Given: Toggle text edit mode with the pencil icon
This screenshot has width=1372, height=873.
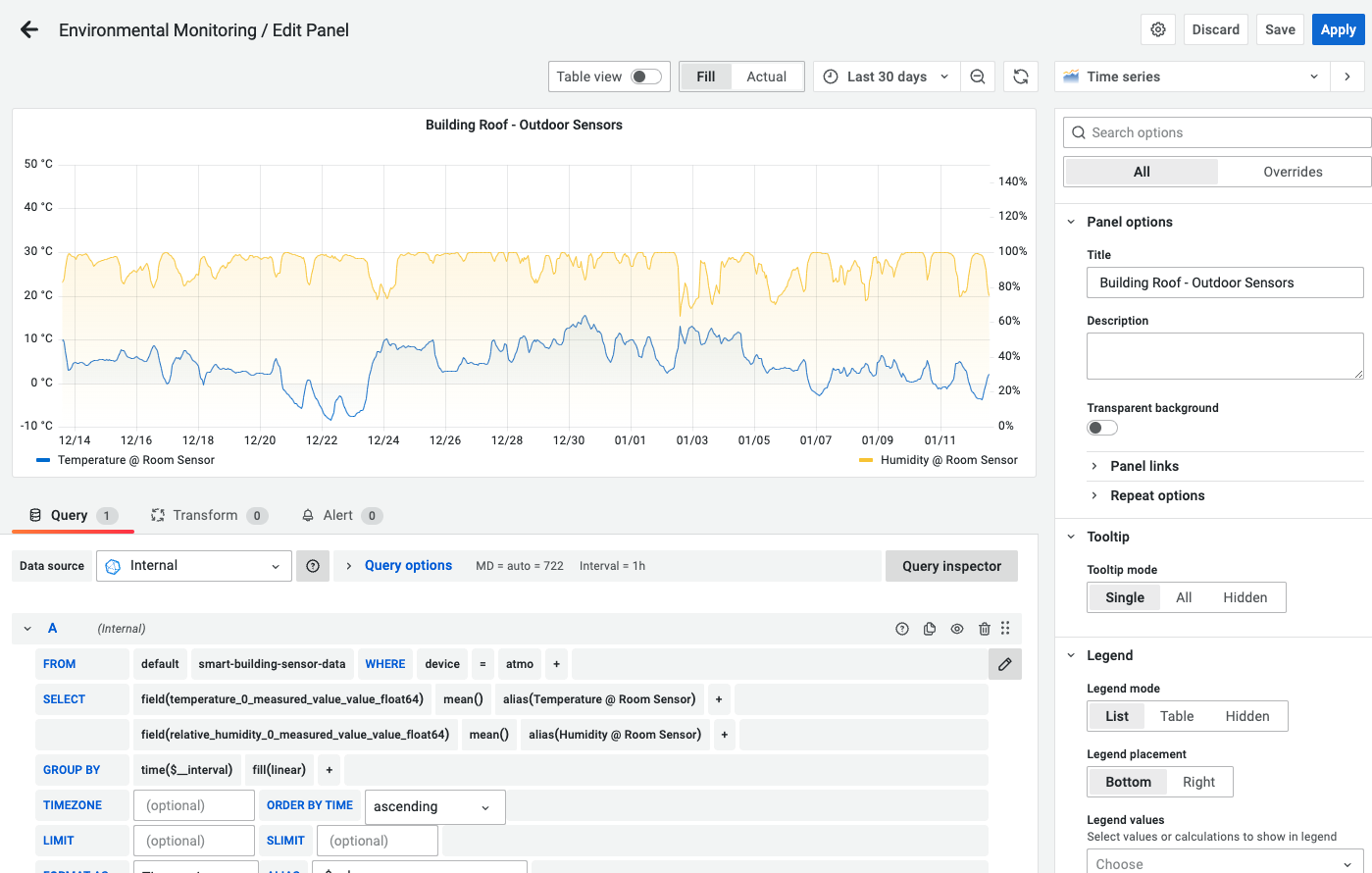Looking at the screenshot, I should [1005, 664].
